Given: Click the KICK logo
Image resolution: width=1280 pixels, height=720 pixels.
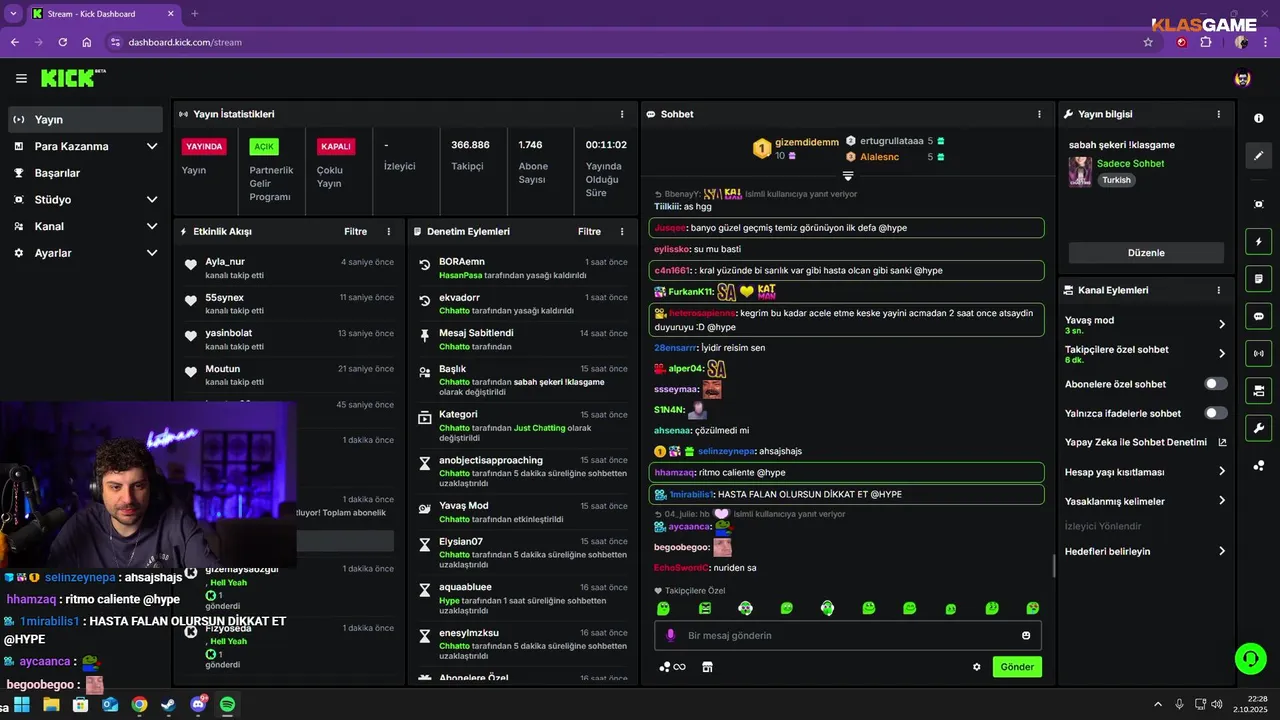Looking at the screenshot, I should tap(73, 78).
